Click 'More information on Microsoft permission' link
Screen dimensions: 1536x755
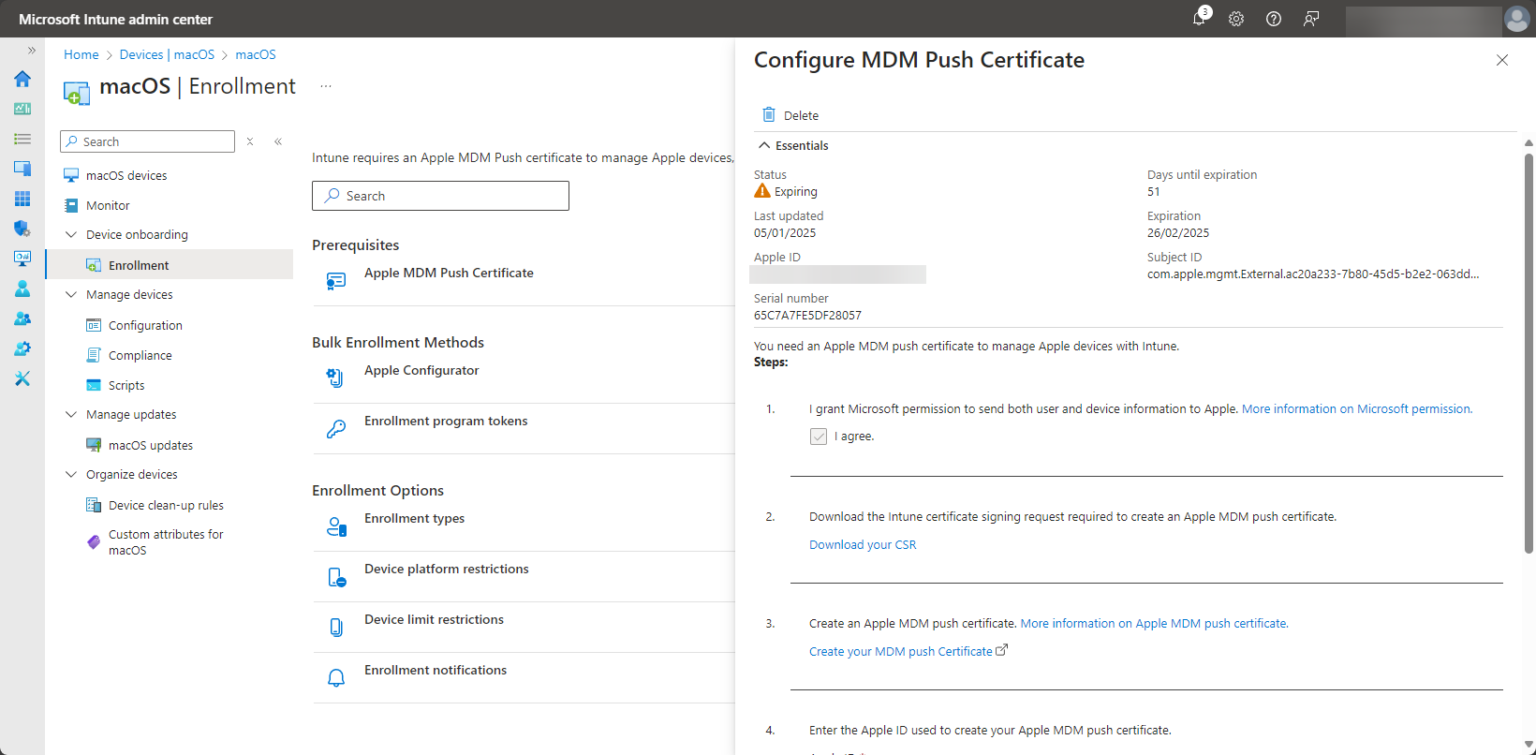pos(1357,409)
